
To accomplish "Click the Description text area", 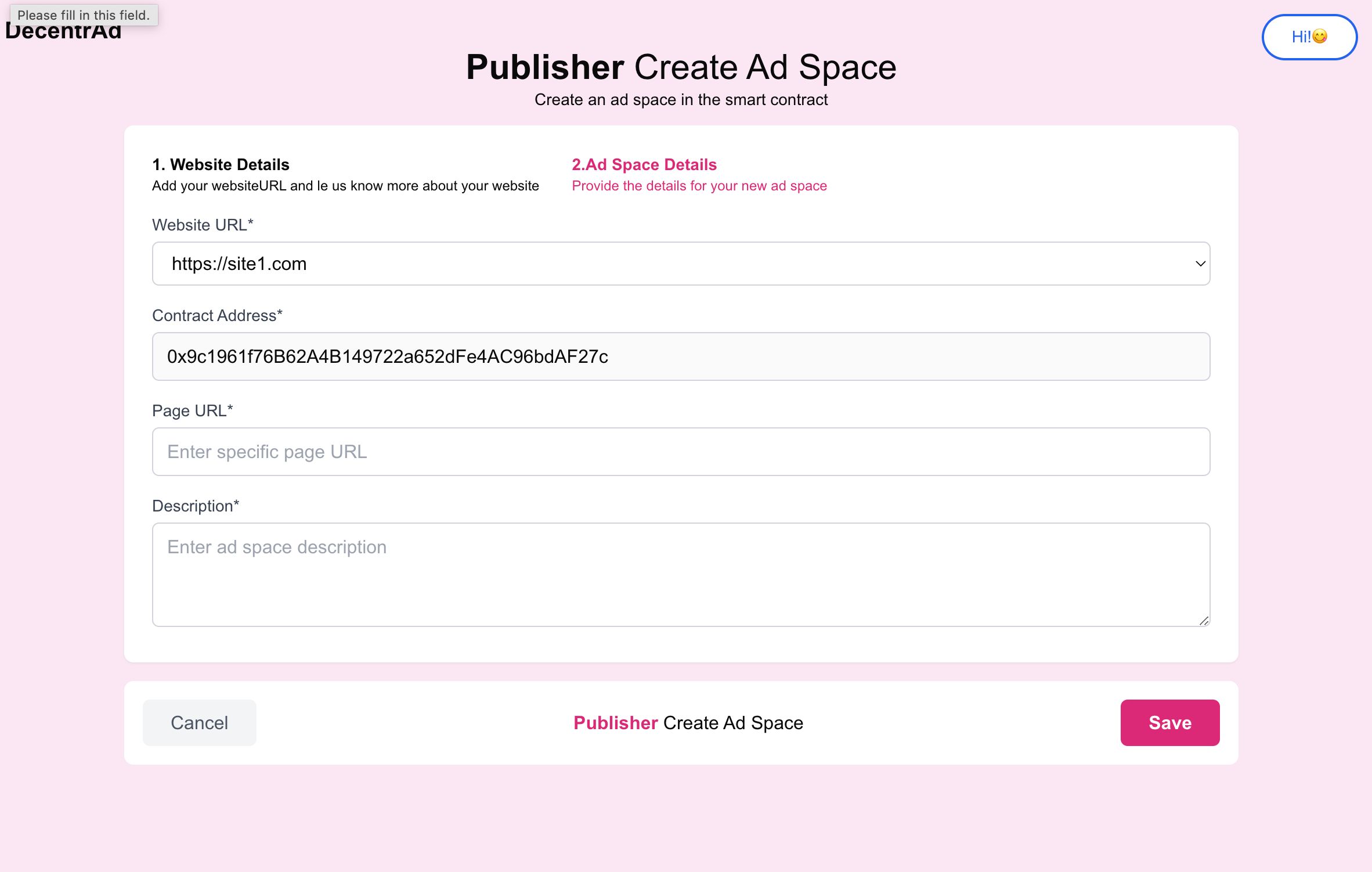I will pos(681,575).
